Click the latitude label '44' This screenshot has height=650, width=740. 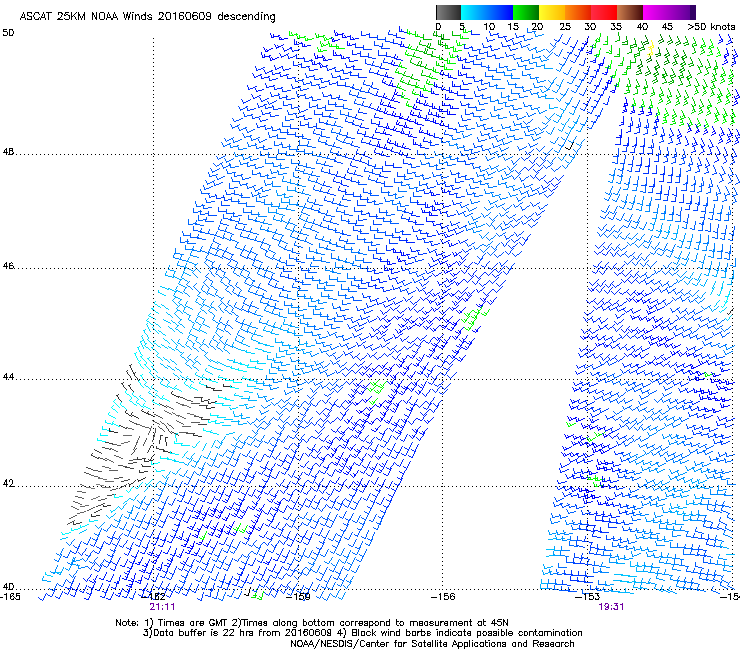coord(8,377)
